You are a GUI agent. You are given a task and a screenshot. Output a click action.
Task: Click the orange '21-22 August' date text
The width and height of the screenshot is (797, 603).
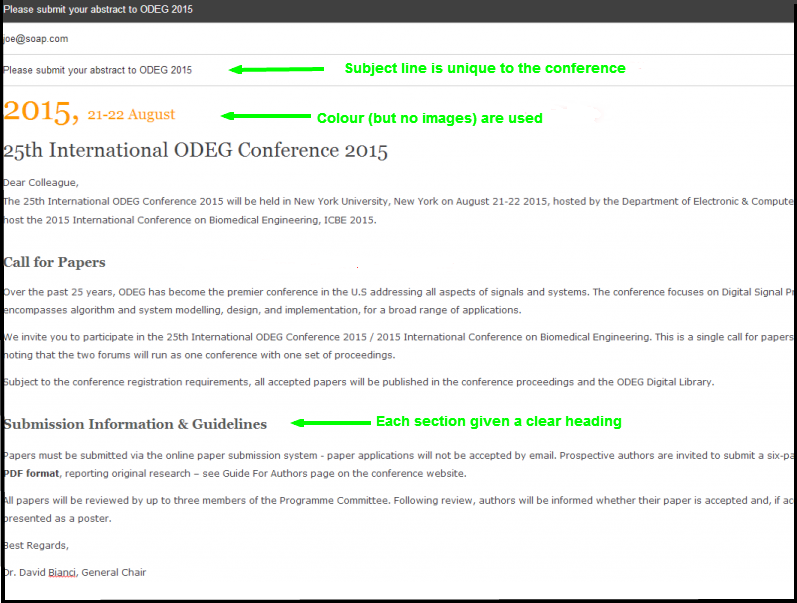(131, 114)
